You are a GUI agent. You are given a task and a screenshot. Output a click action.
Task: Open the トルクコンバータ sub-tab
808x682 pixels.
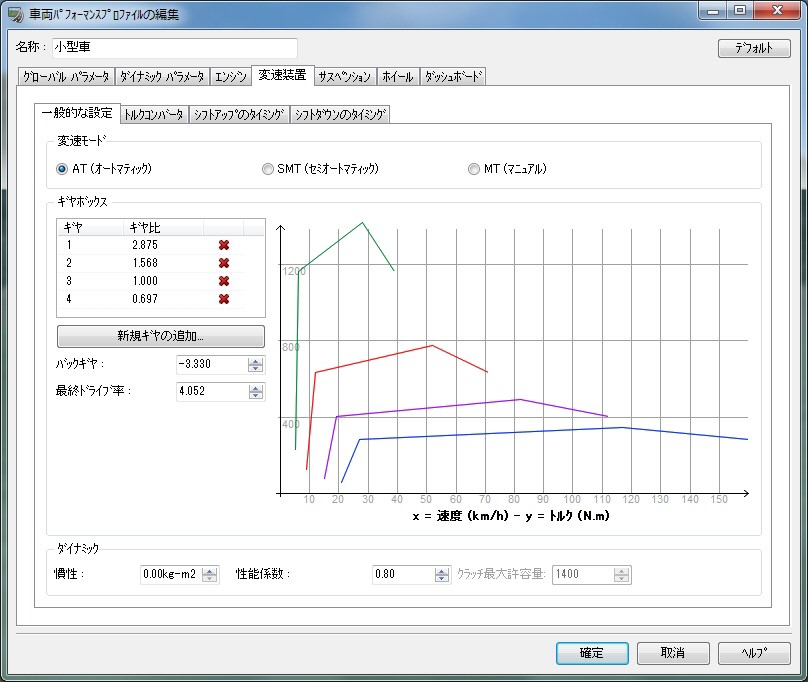pyautogui.click(x=154, y=115)
